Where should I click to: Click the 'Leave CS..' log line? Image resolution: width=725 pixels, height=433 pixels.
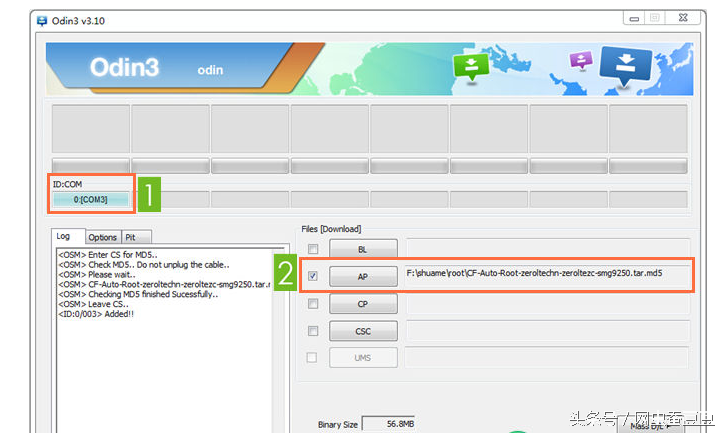93,304
